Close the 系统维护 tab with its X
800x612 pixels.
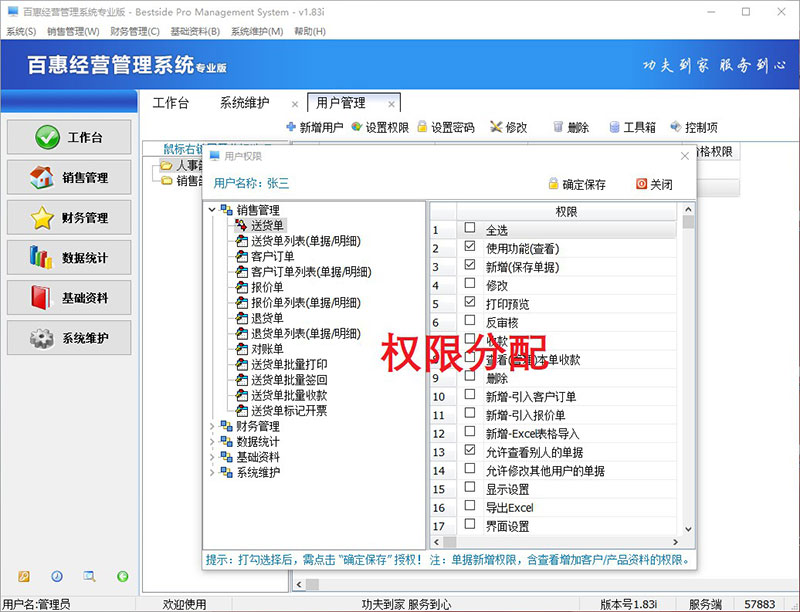pos(295,104)
